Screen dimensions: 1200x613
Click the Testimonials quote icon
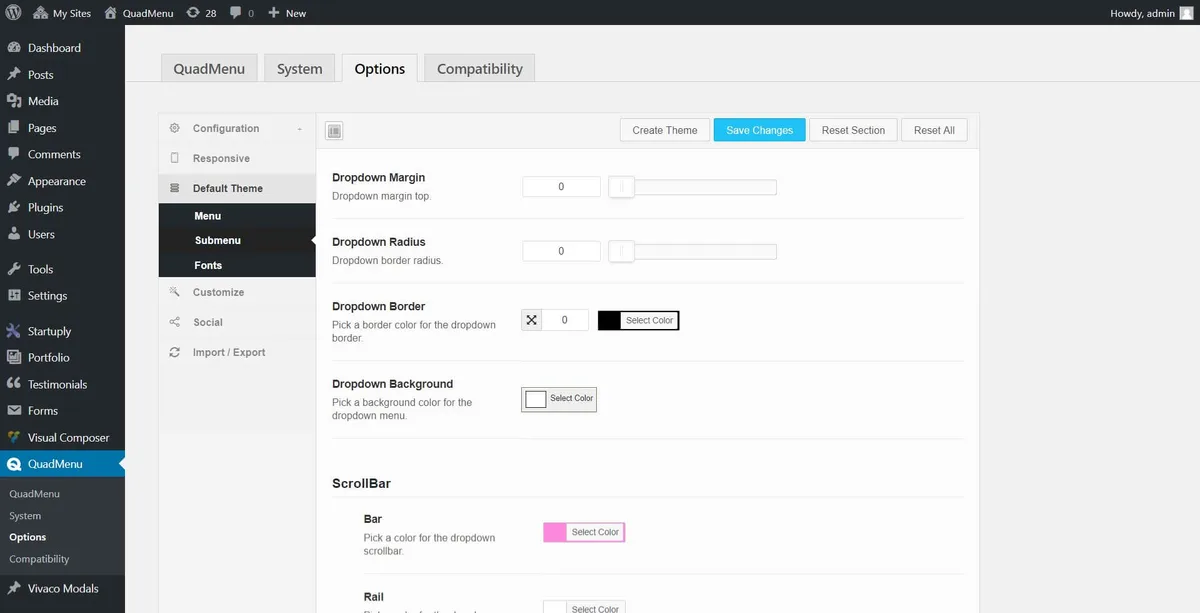click(14, 384)
